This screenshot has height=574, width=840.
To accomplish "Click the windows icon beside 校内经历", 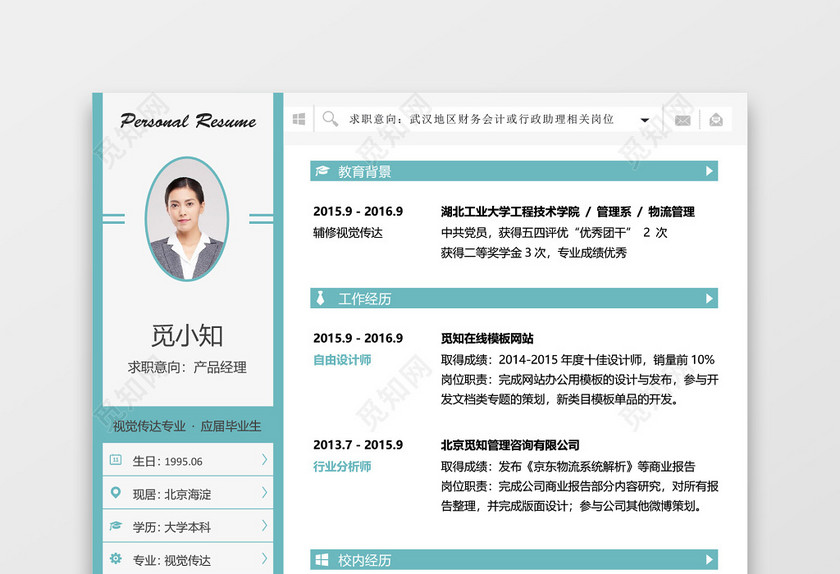I will [322, 560].
